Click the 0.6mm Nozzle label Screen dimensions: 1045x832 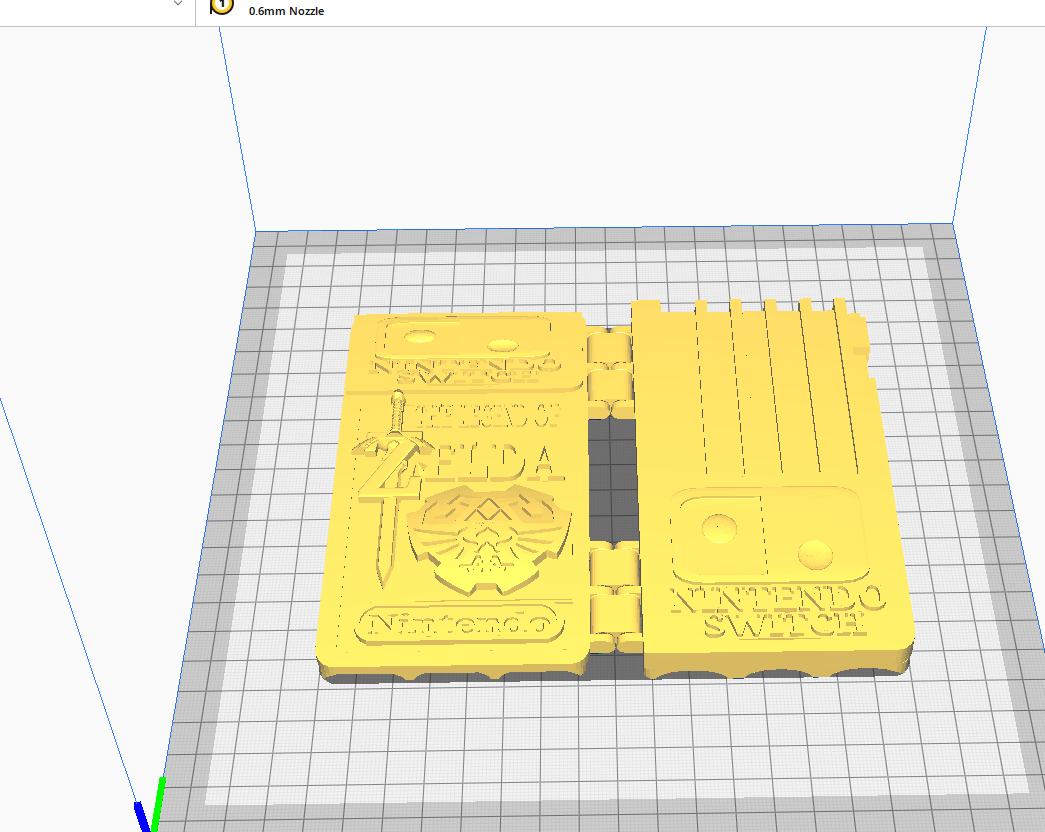coord(287,11)
